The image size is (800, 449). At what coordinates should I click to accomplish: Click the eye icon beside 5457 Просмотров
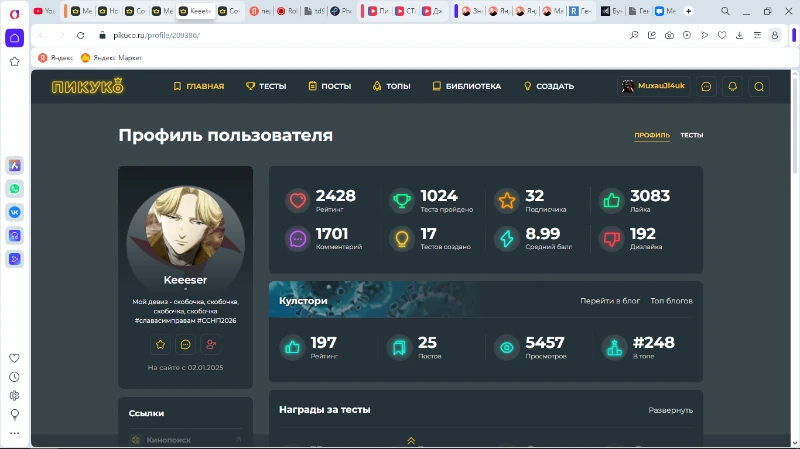[x=507, y=347]
